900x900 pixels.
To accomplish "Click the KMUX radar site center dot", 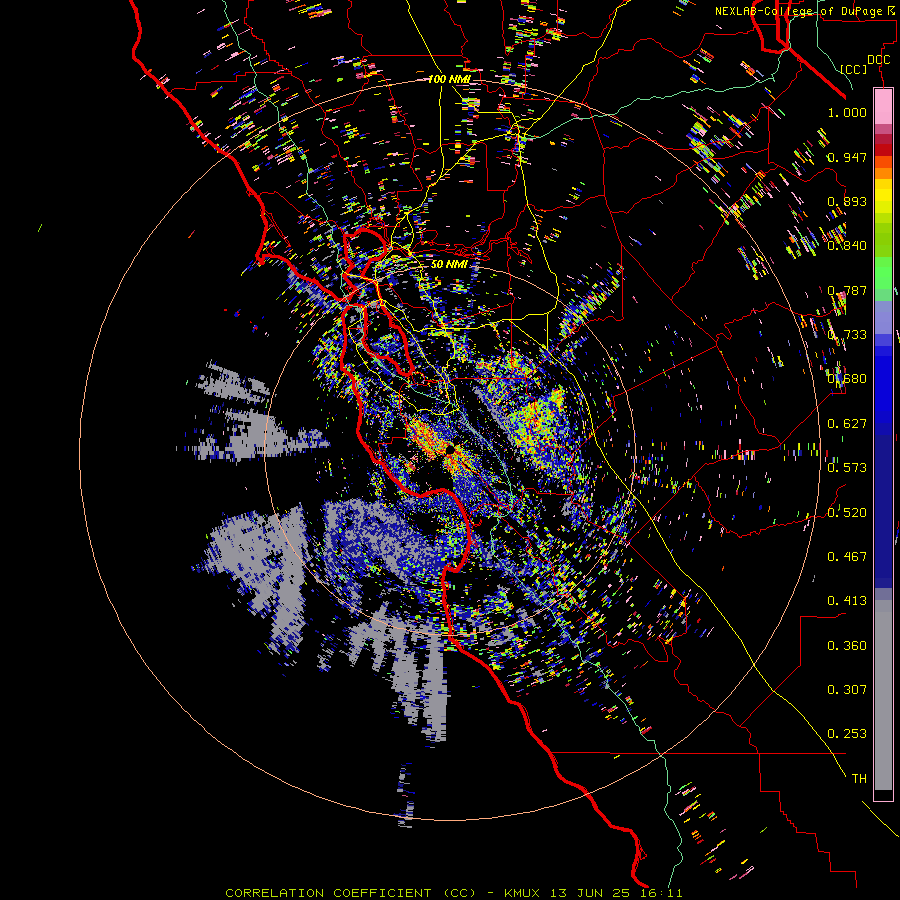I will tap(450, 449).
